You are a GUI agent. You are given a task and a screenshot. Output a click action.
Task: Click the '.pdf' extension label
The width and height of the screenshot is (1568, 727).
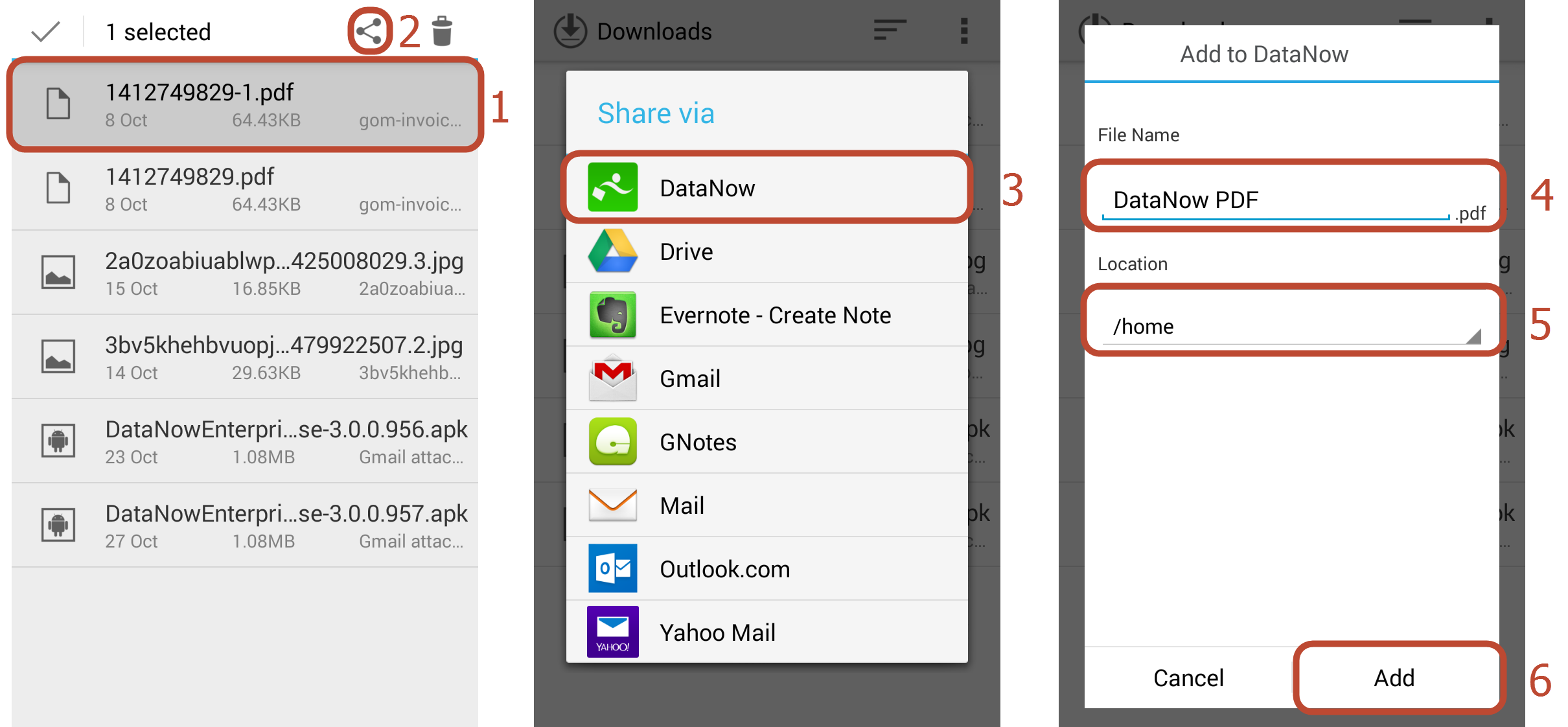(x=1470, y=213)
